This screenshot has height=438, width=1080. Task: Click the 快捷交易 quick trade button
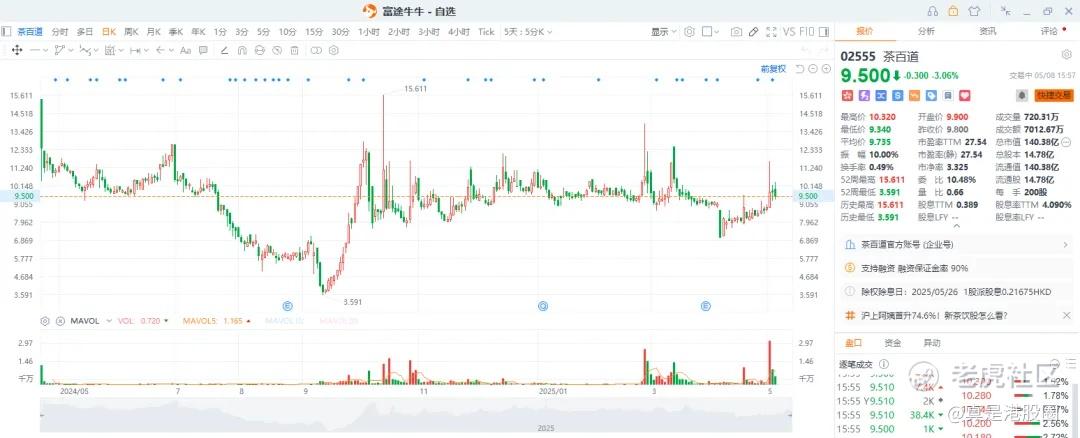[1055, 95]
